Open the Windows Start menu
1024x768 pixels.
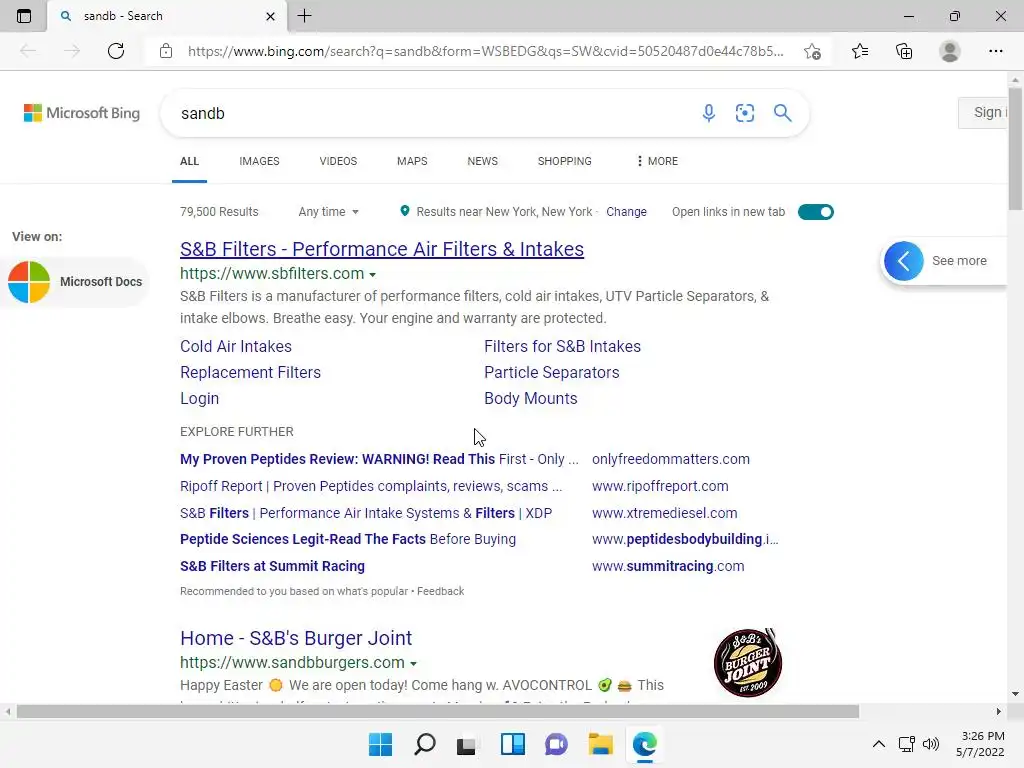[x=380, y=744]
